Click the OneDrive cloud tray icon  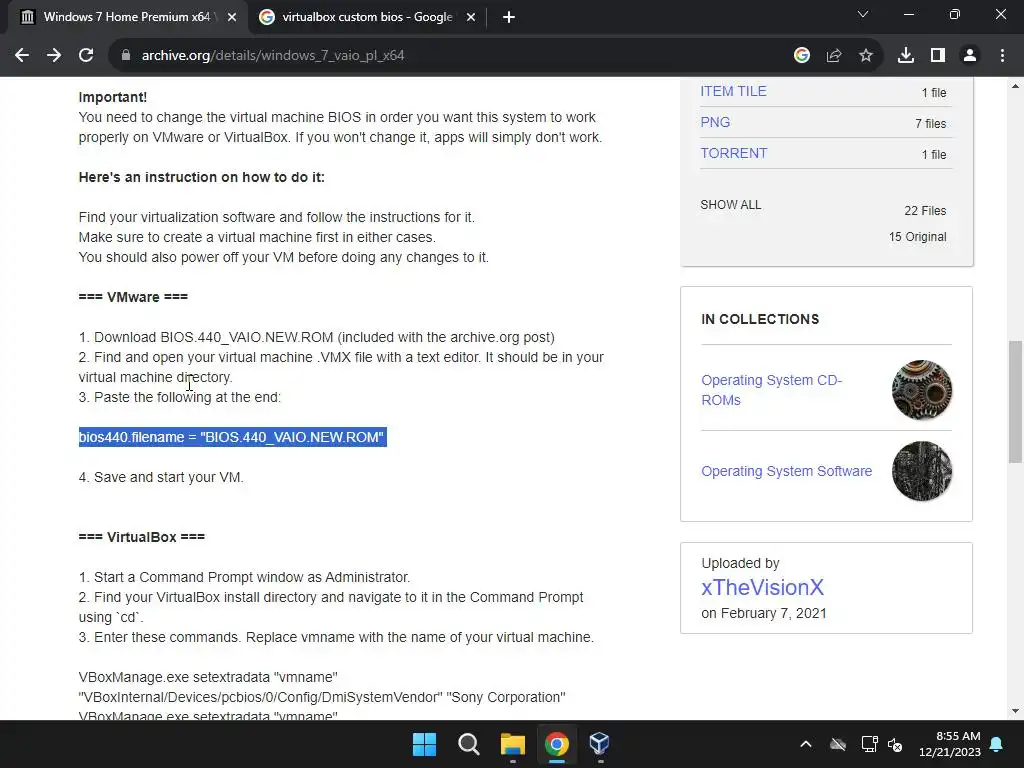[838, 744]
